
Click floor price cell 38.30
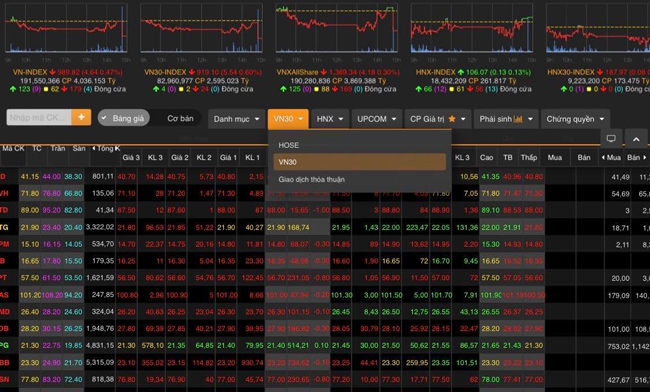coord(73,177)
